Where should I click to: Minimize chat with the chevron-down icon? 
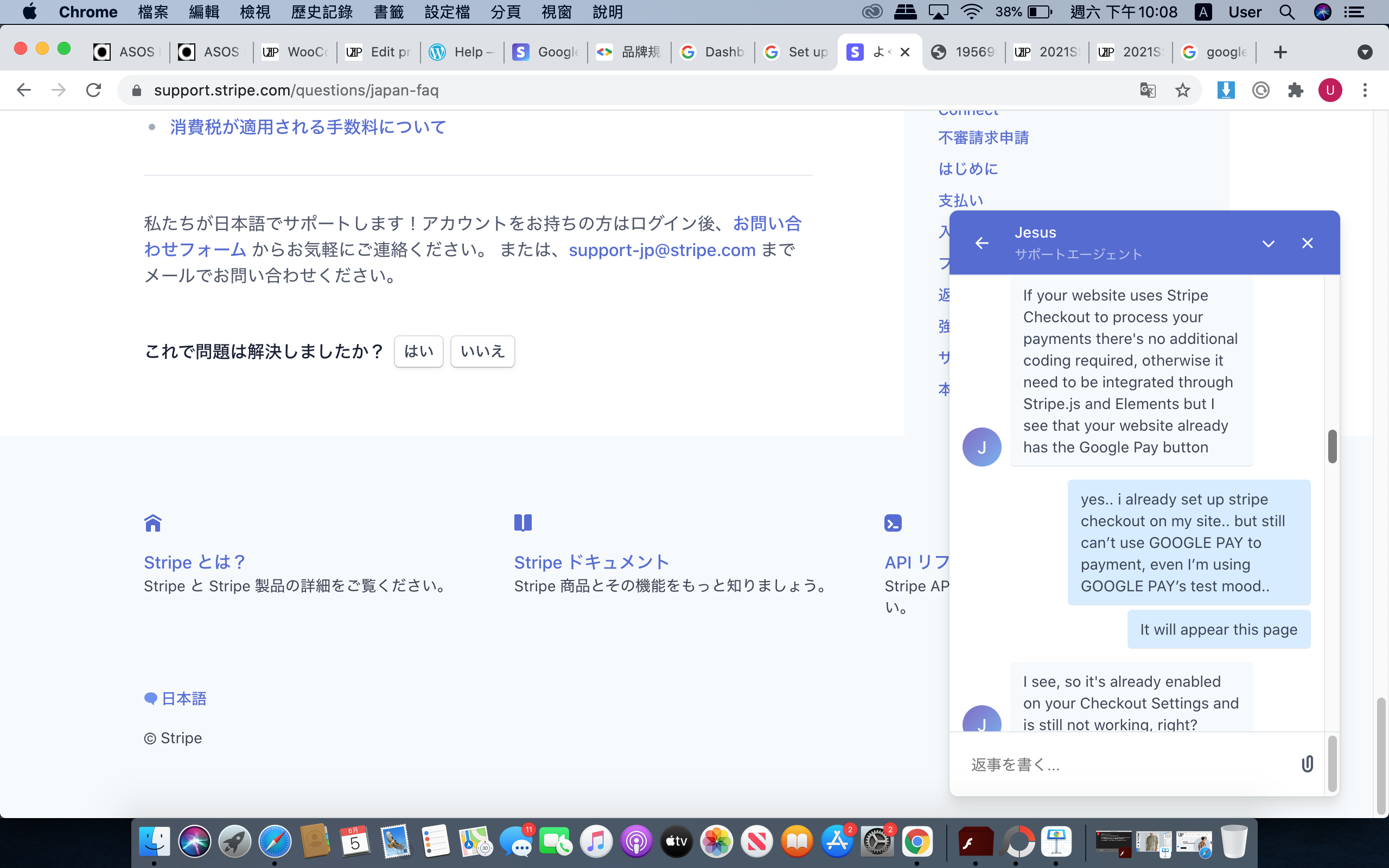pos(1269,244)
